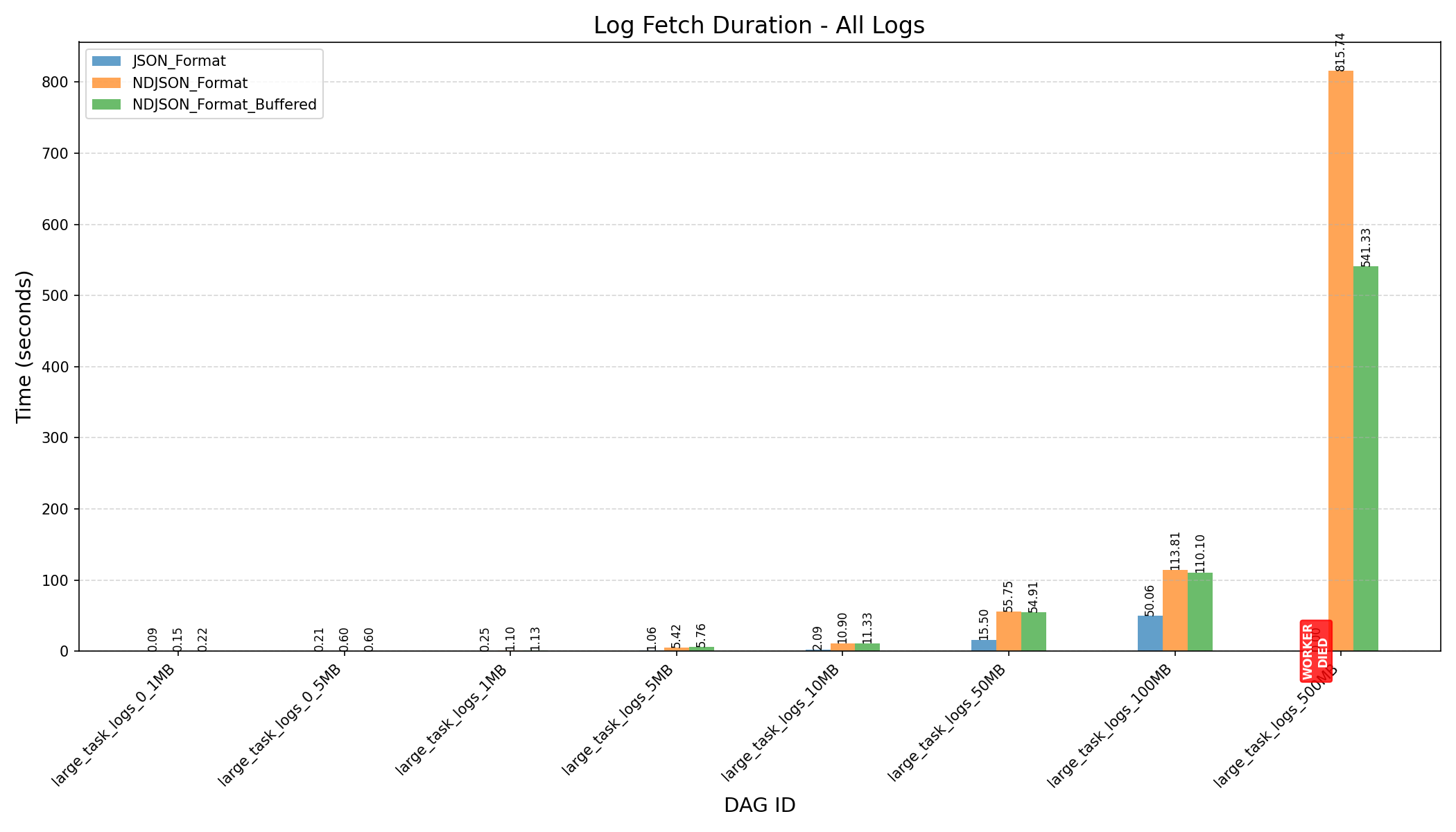Screen dimensions: 1456x832
Task: Click the 800 y-axis tick label
Action: click(55, 82)
